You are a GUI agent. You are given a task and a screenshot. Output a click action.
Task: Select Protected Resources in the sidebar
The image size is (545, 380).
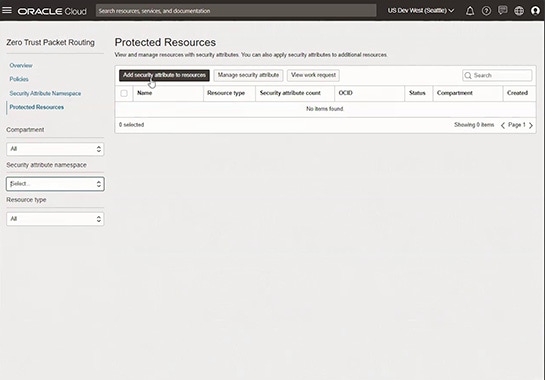pyautogui.click(x=36, y=107)
